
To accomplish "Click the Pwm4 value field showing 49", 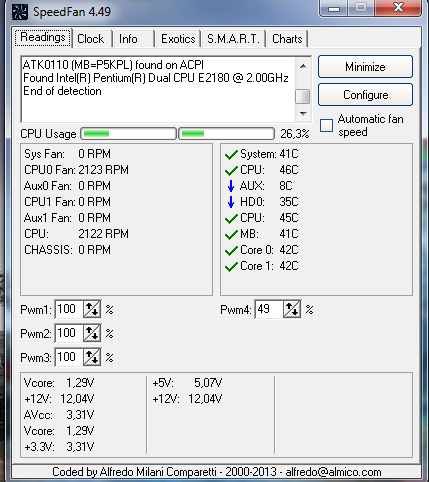I will tap(269, 309).
